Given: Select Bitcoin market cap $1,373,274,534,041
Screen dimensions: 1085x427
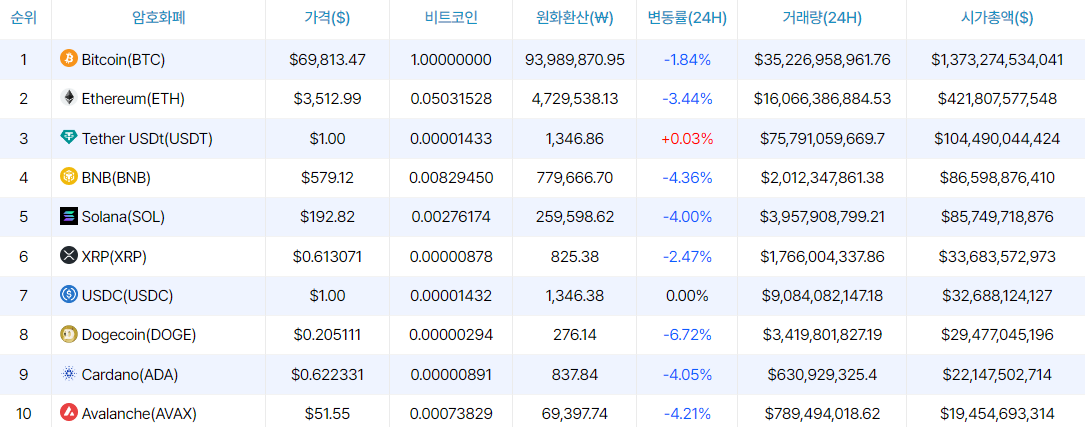Looking at the screenshot, I should point(997,60).
